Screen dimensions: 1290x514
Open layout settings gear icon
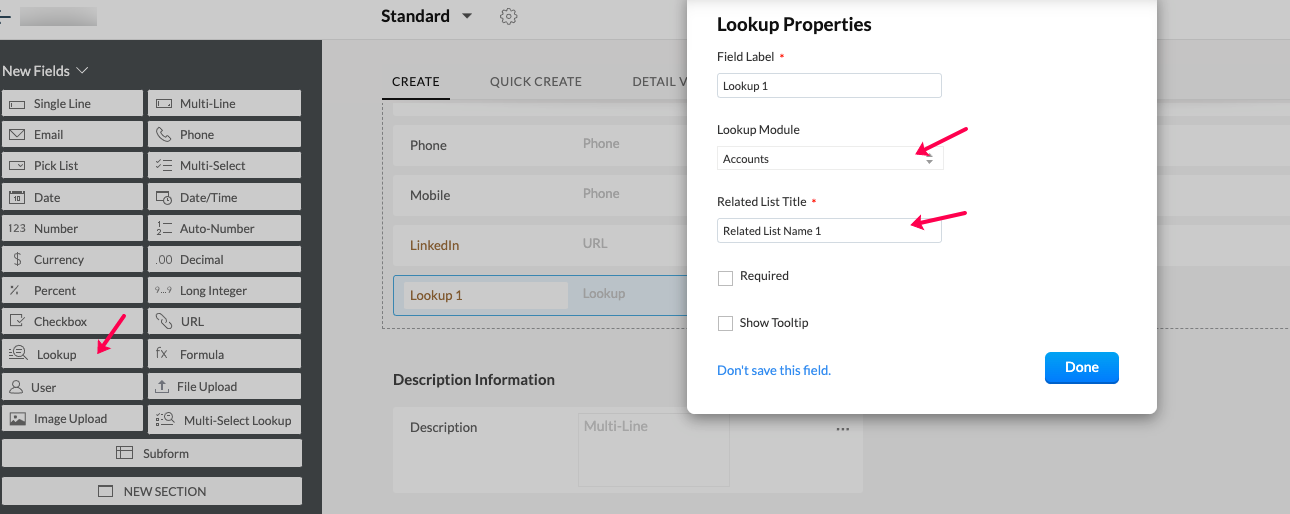tap(509, 17)
